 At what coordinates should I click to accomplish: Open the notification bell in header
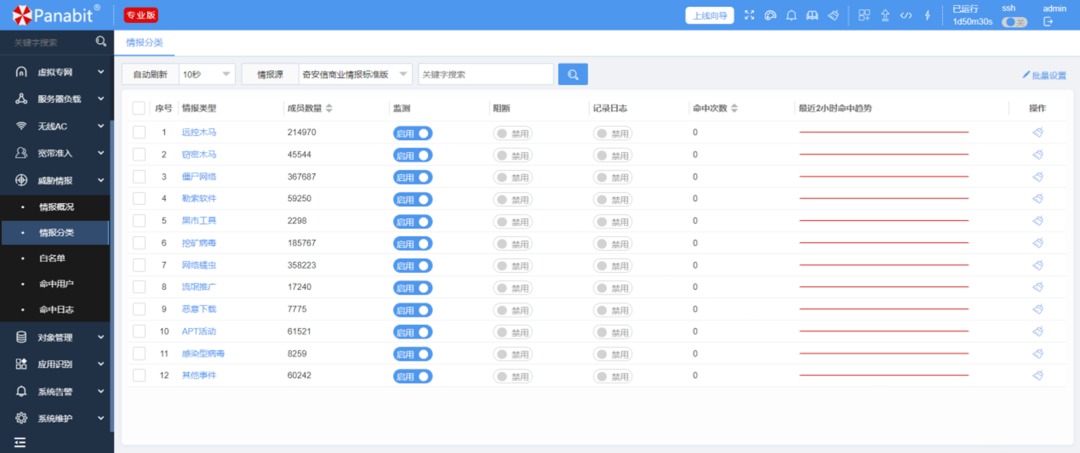[791, 16]
